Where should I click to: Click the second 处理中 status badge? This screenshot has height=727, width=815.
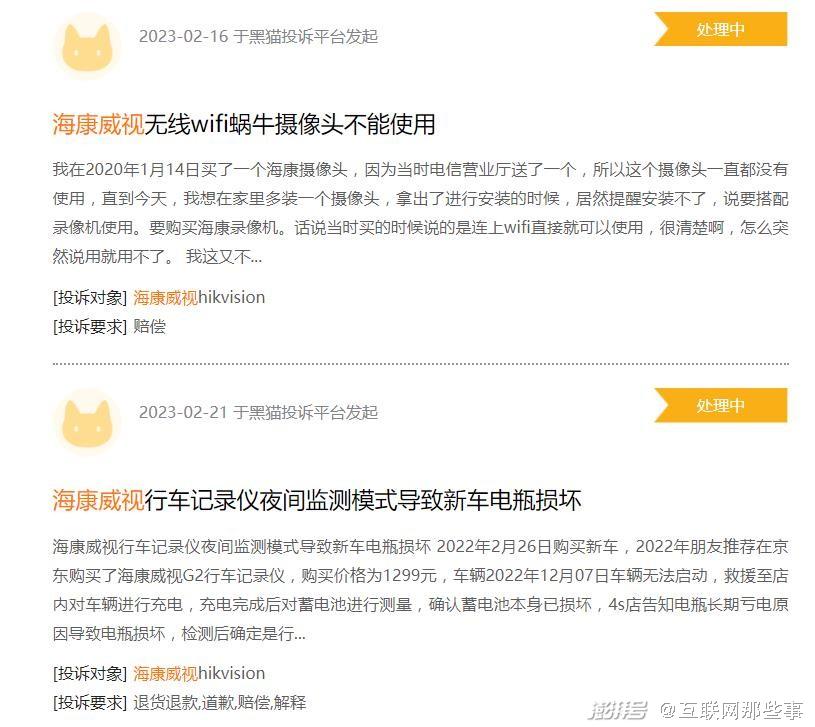[720, 405]
